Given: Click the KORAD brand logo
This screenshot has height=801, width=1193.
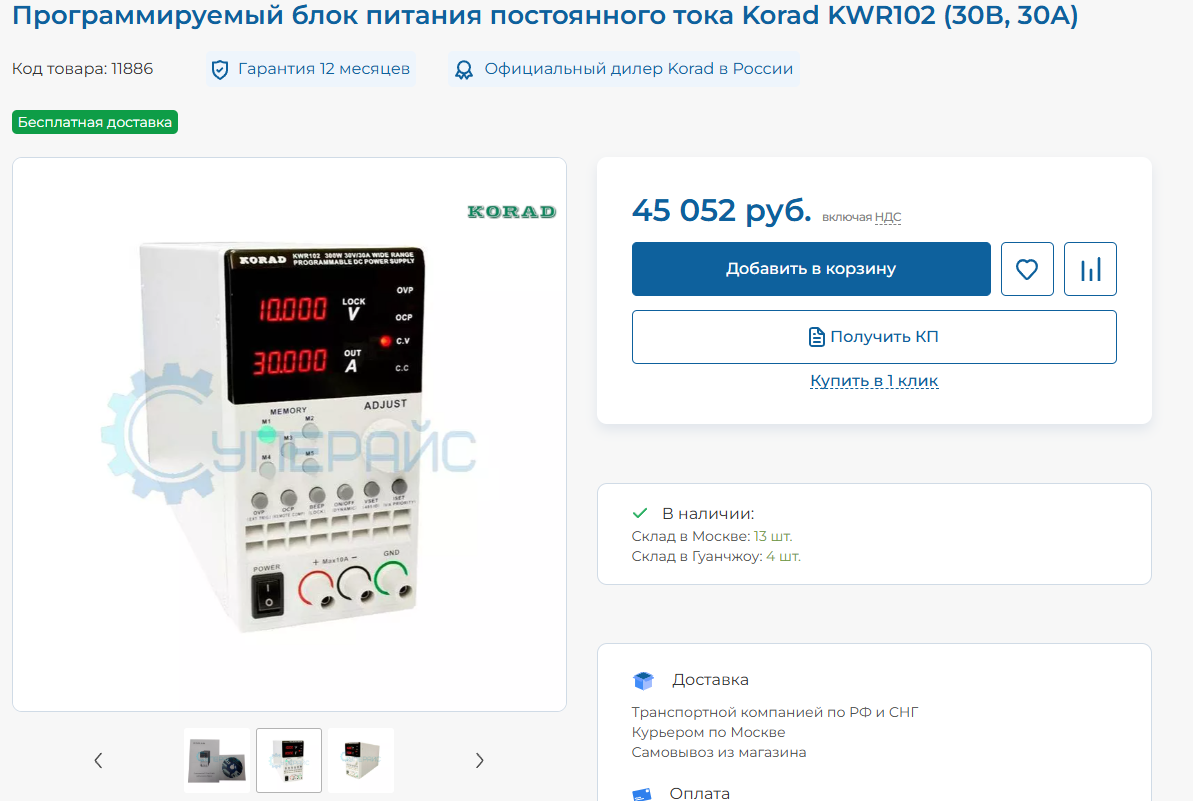Looking at the screenshot, I should point(511,211).
